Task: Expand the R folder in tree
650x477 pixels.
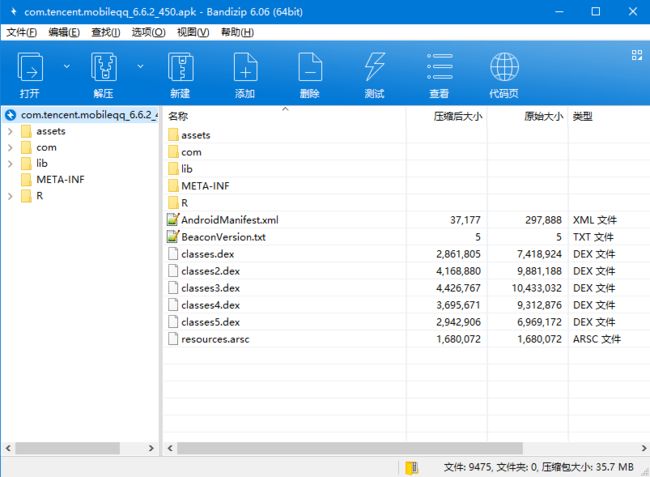Action: 10,196
